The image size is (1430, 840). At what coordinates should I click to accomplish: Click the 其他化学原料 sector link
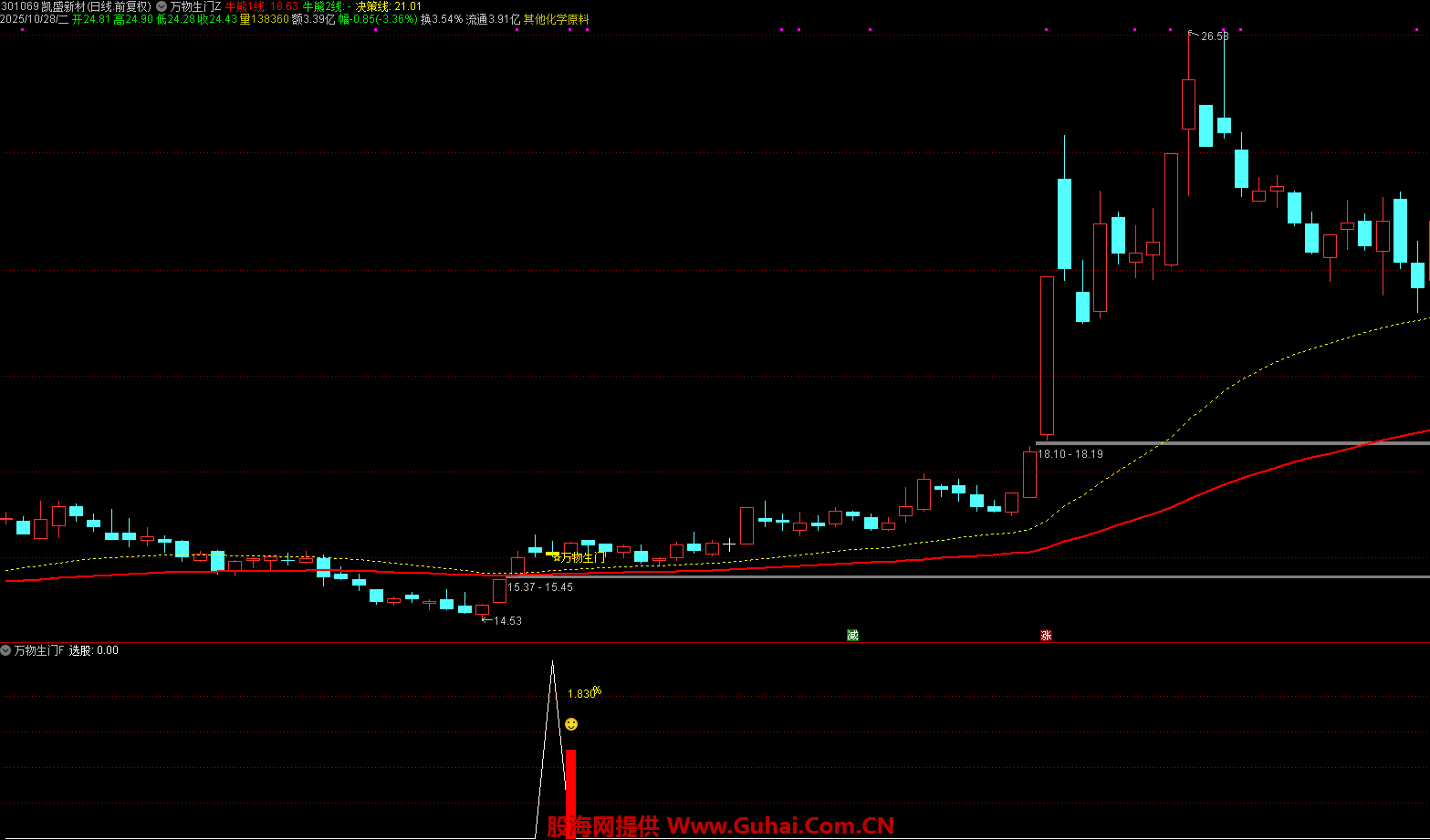point(556,19)
